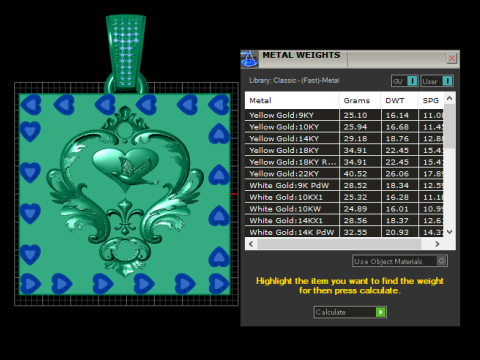Select the fleur-de-lis ornament on pendant
Image resolution: width=480 pixels, height=360 pixels.
tap(125, 217)
